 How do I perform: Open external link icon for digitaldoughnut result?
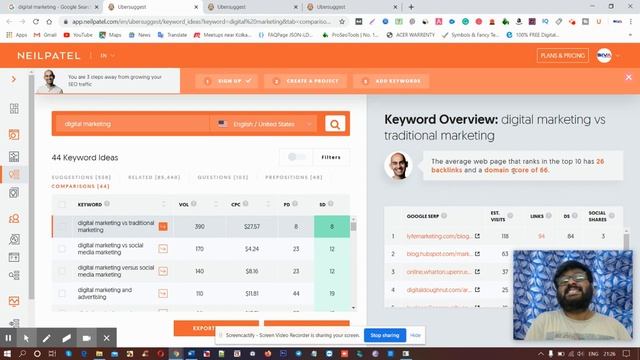477,290
